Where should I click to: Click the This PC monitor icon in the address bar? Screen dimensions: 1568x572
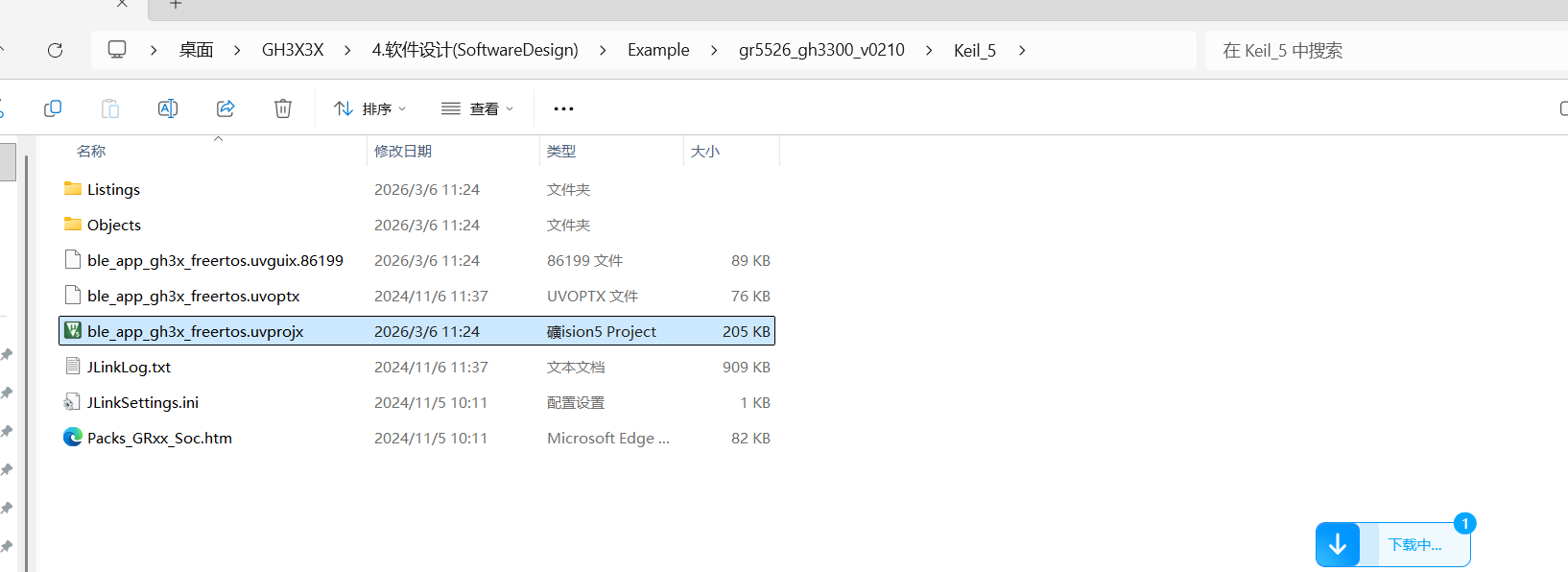(117, 50)
